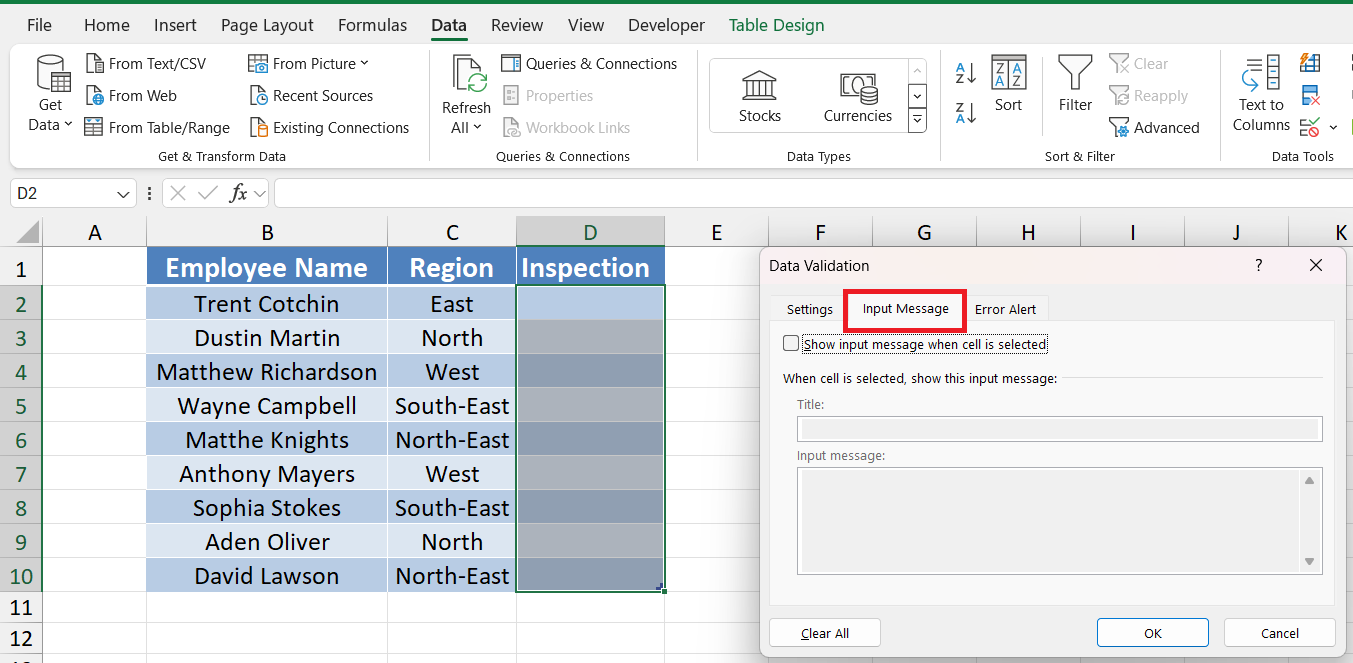This screenshot has width=1353, height=663.
Task: Click Cancel in Data Validation dialog
Action: (1279, 633)
